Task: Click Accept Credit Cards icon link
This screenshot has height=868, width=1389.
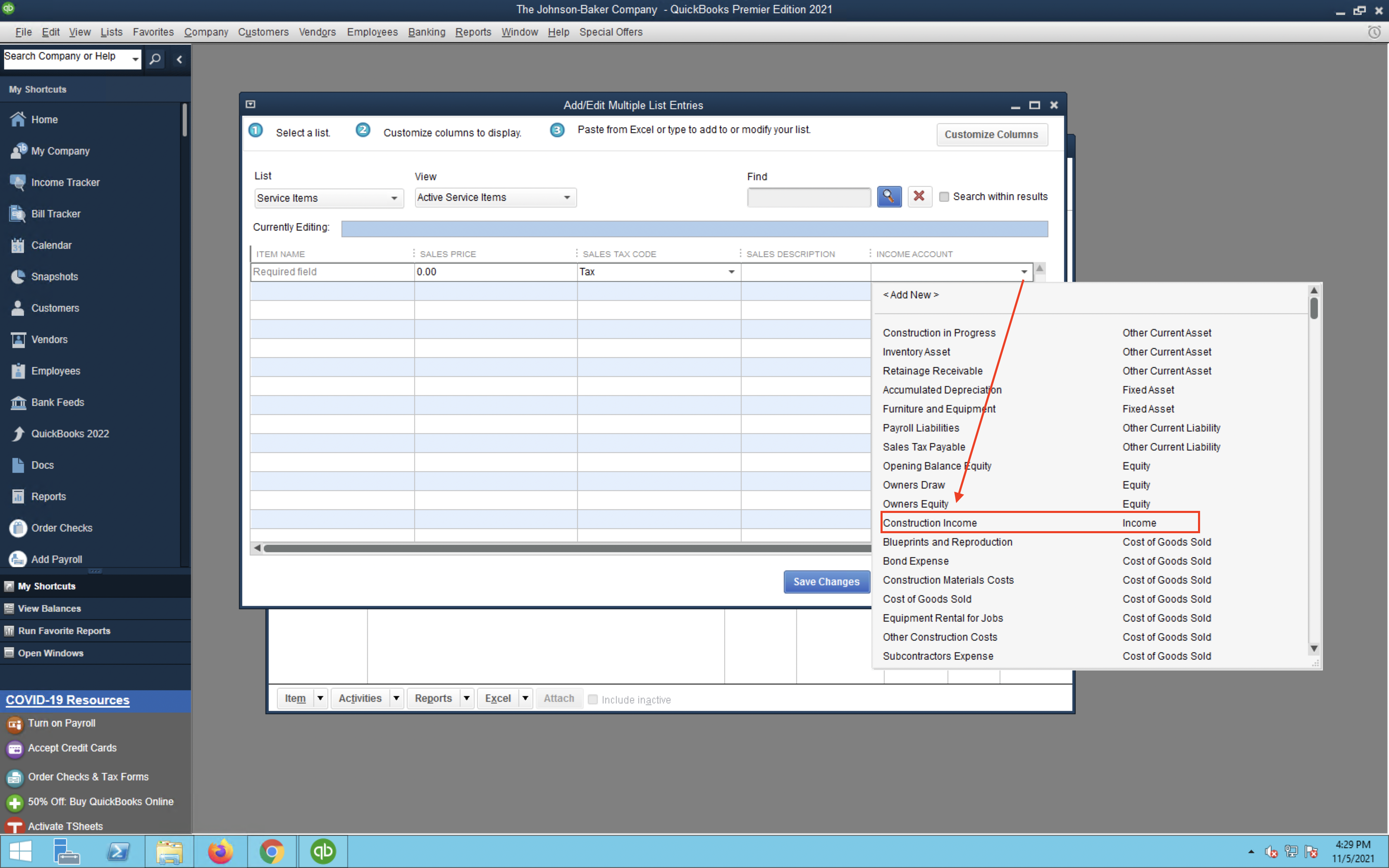Action: coord(15,749)
